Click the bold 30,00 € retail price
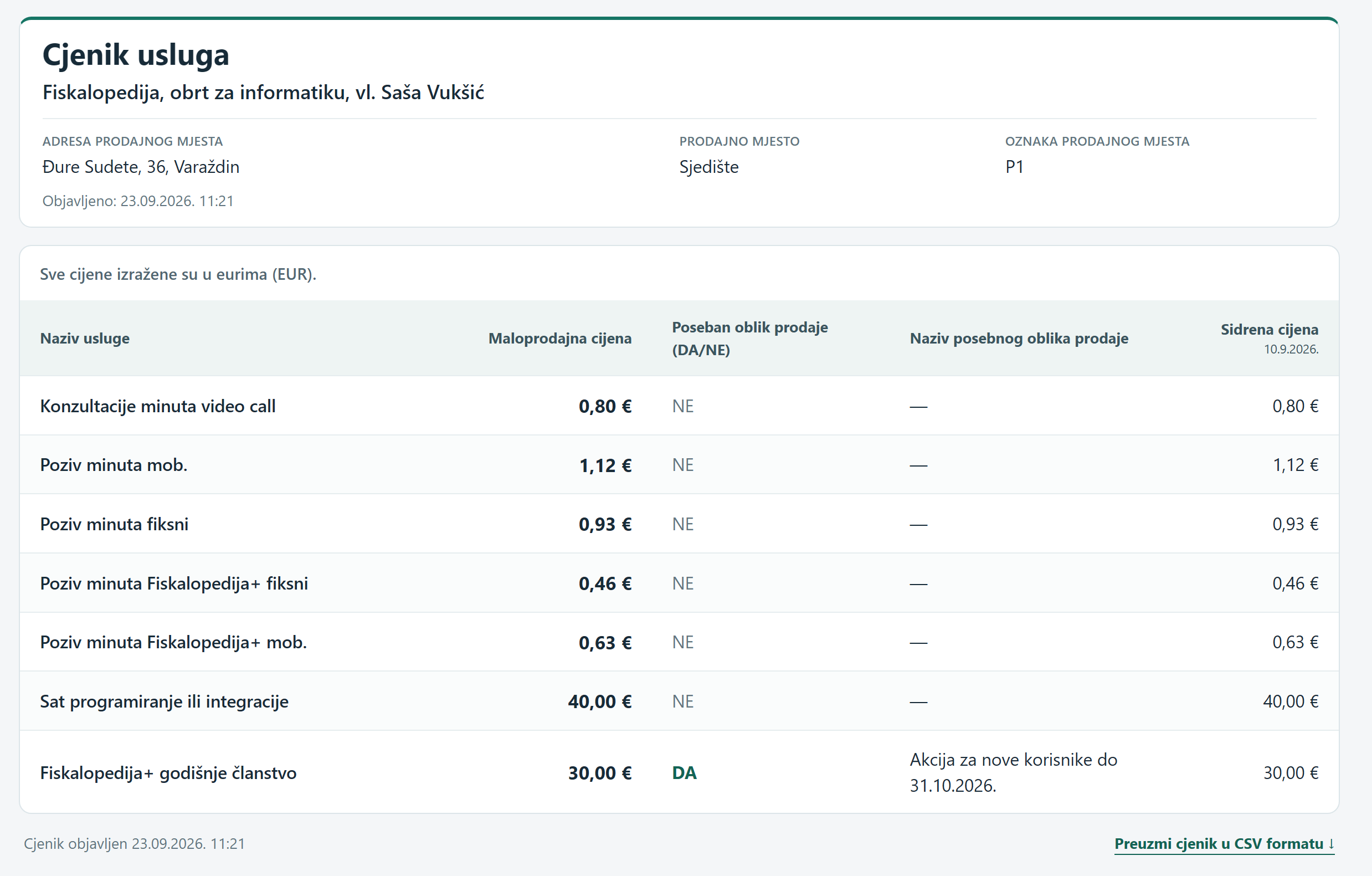This screenshot has height=876, width=1372. coord(599,773)
